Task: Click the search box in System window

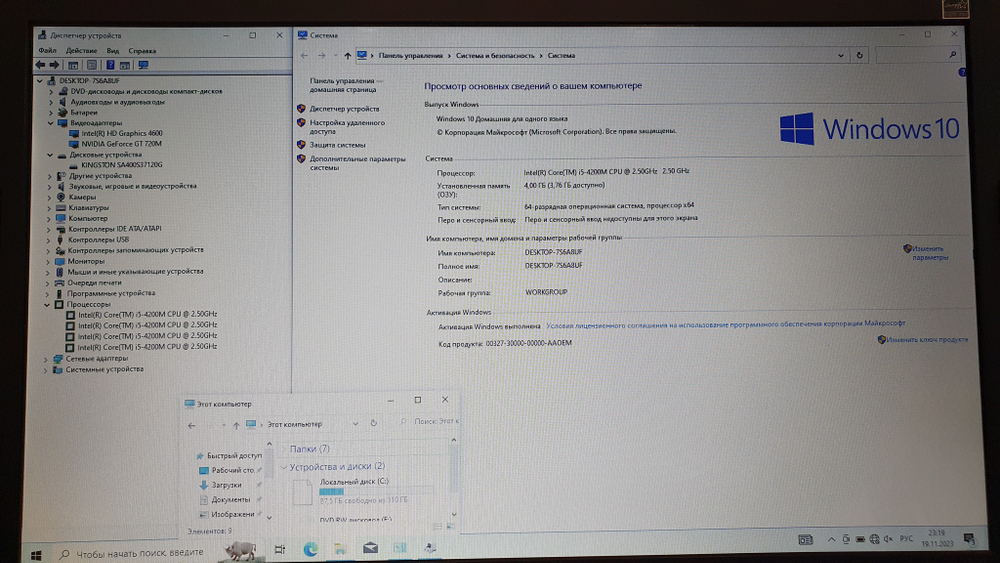Action: tap(918, 55)
